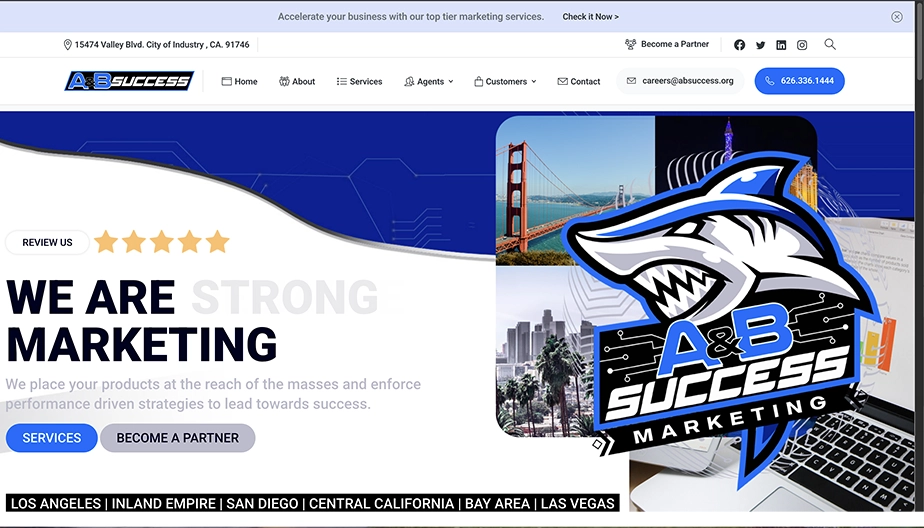The image size is (924, 528).
Task: Click the location pin icon by the address
Action: coord(67,45)
